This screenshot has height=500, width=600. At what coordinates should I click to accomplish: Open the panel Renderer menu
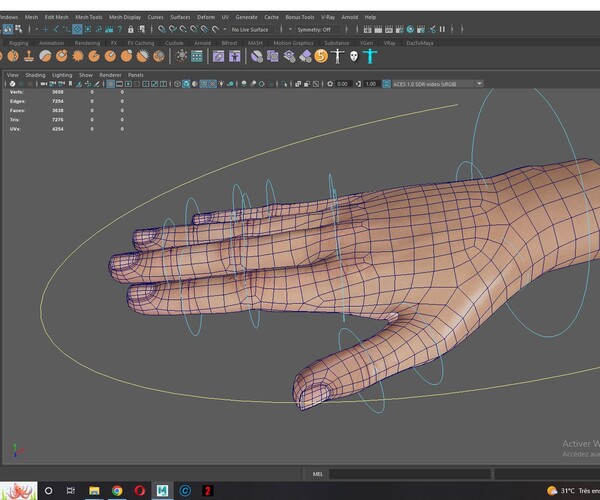tap(110, 75)
